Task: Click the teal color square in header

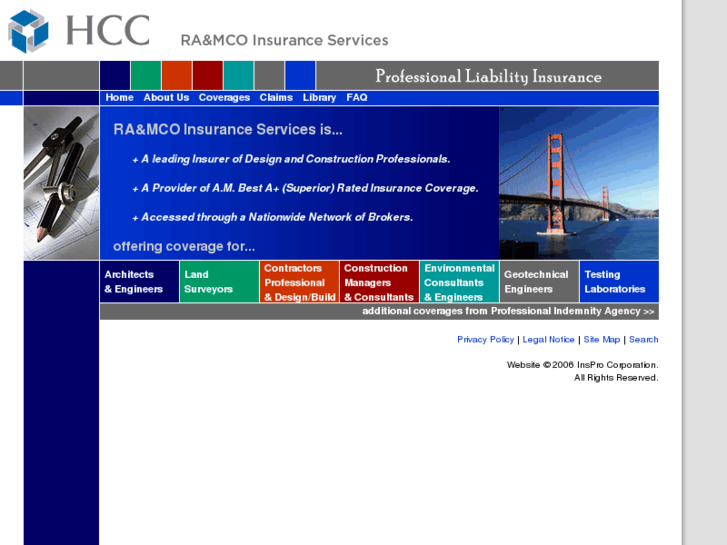Action: click(239, 75)
